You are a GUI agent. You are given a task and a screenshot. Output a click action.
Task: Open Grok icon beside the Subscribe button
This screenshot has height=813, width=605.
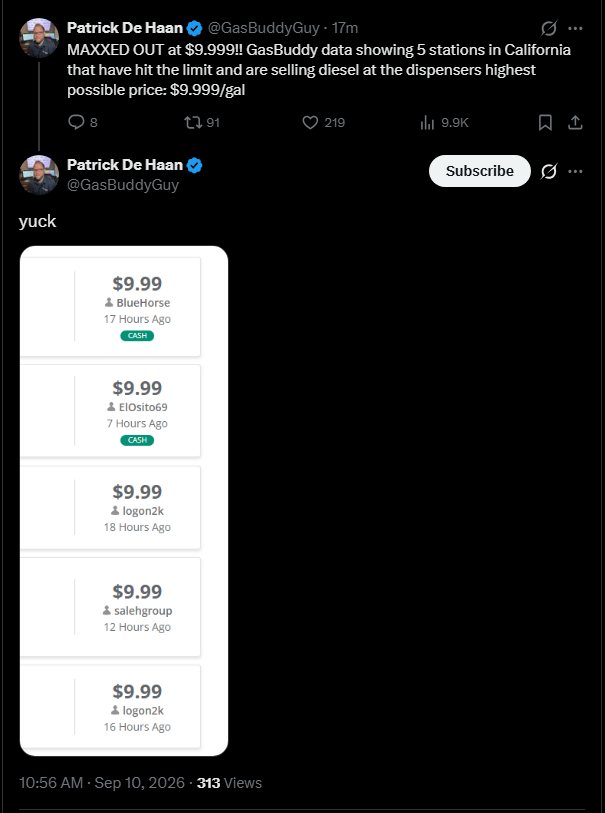click(548, 171)
